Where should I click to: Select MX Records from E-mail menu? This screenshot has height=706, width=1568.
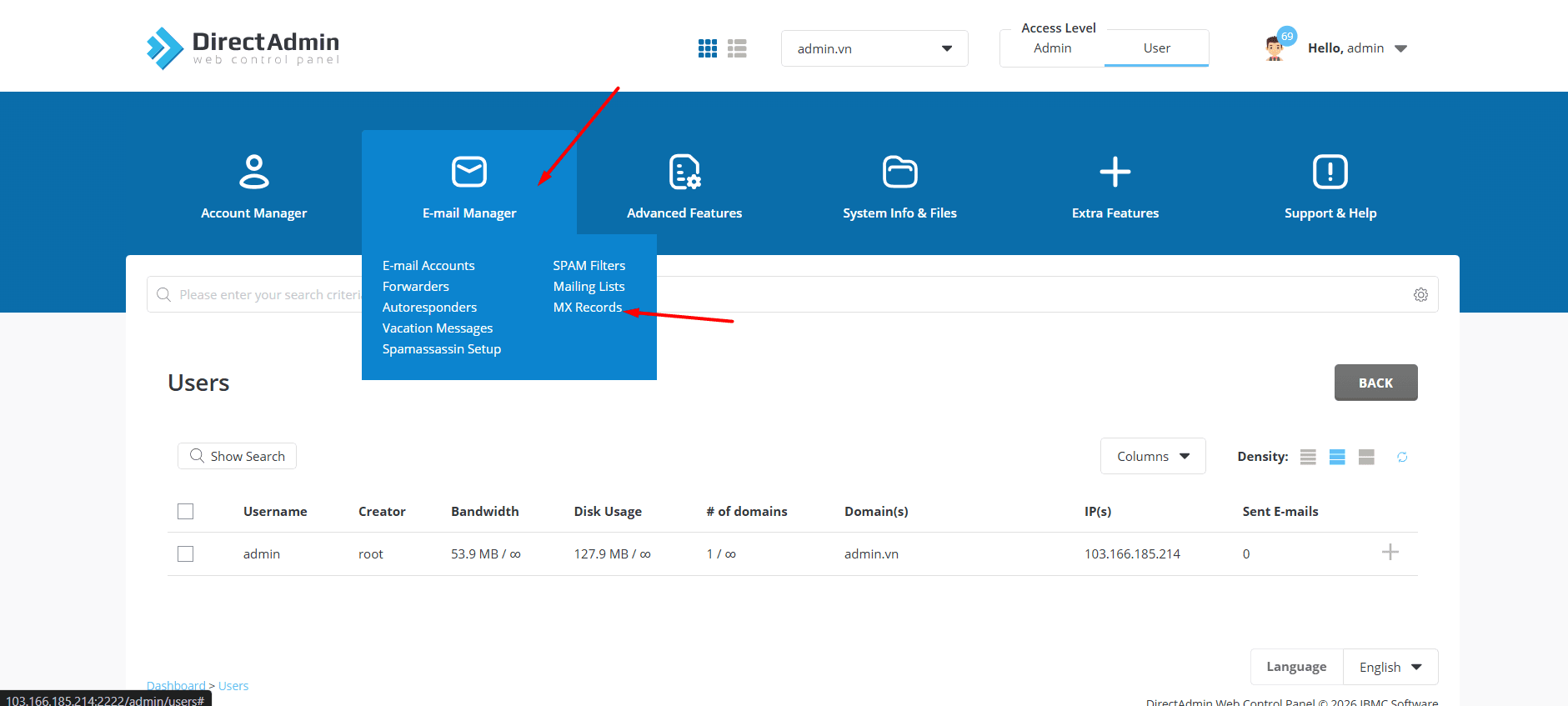(587, 308)
